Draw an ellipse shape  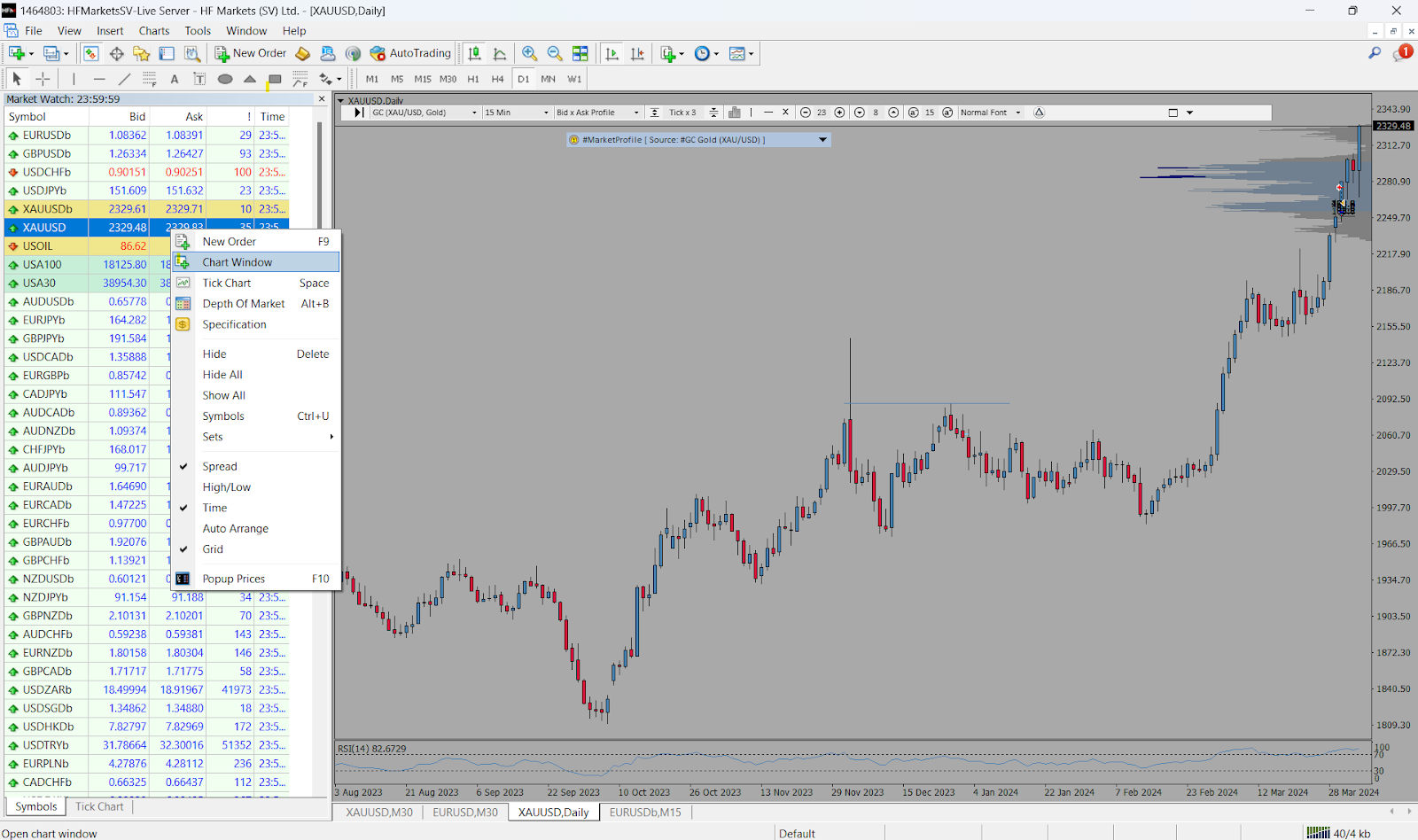click(225, 79)
